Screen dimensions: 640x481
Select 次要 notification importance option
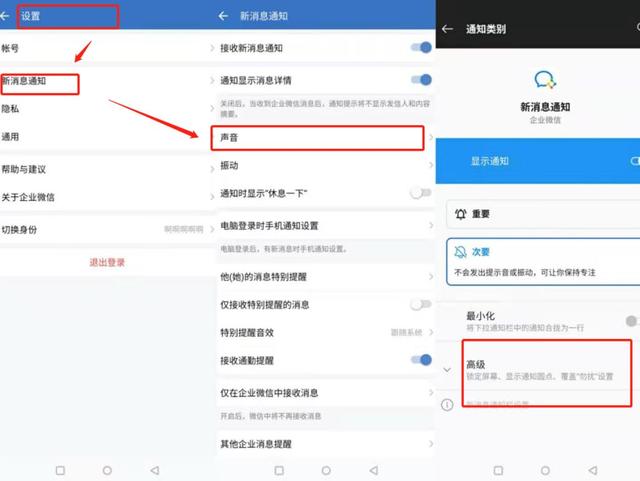click(543, 261)
